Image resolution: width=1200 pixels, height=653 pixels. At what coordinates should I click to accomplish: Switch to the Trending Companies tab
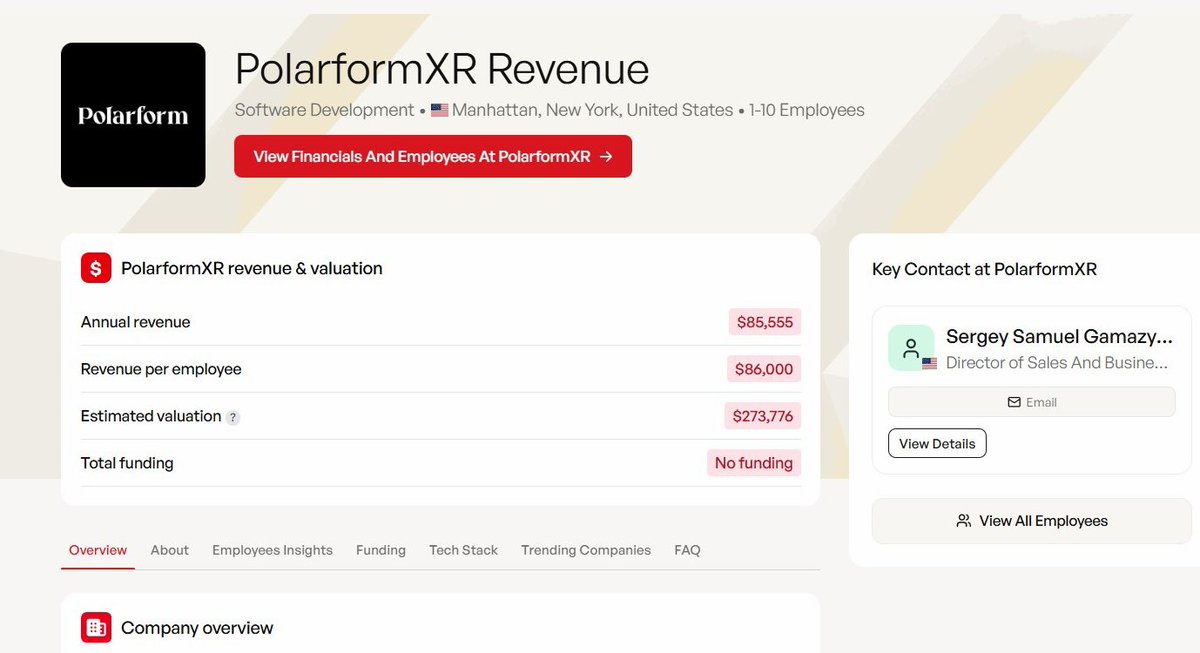586,550
